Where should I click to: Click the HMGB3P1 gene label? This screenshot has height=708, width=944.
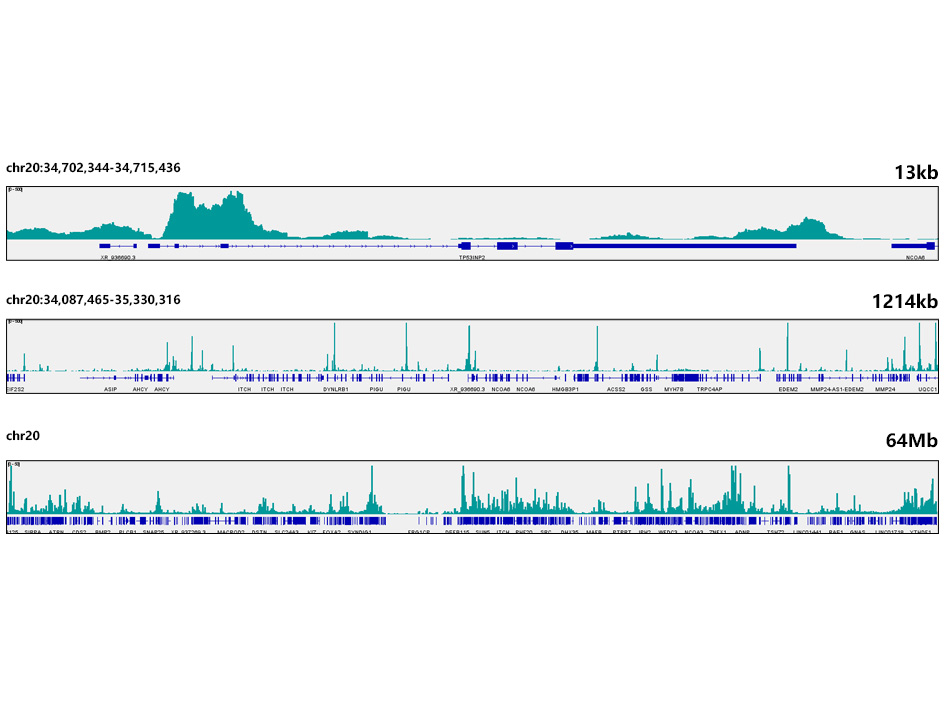coord(566,389)
